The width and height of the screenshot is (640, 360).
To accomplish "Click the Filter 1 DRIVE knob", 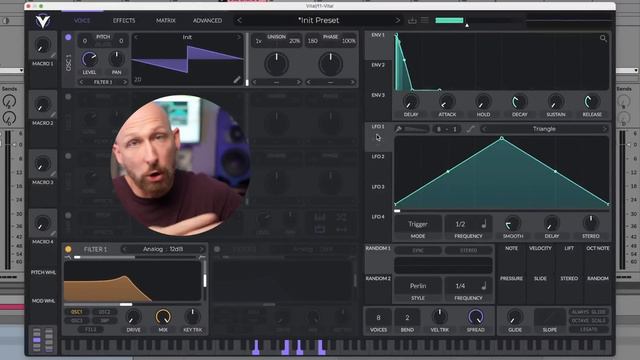I will coord(133,317).
